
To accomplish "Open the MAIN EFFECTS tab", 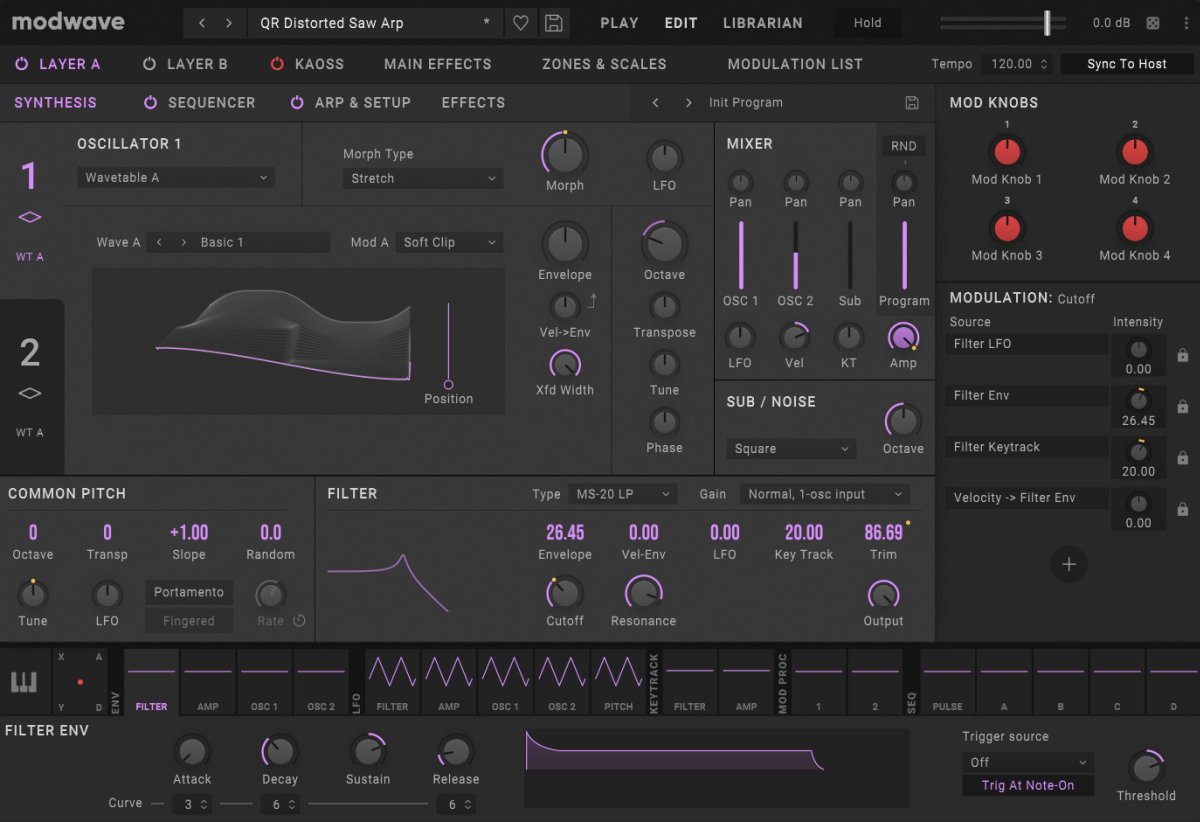I will point(438,64).
